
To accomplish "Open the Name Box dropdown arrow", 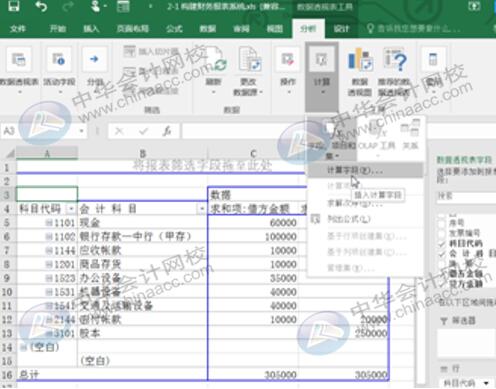I will 81,131.
